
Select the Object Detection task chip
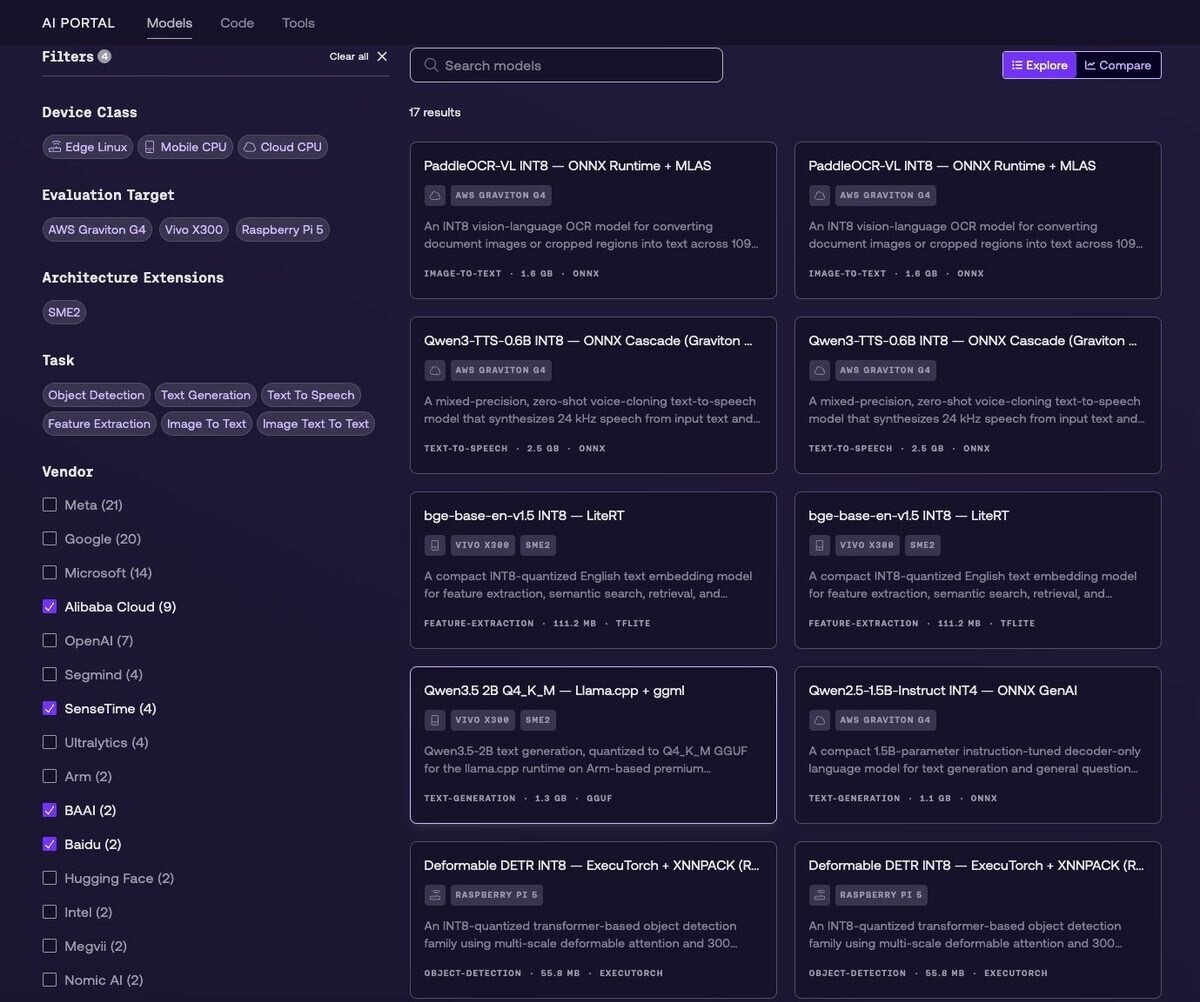(96, 395)
